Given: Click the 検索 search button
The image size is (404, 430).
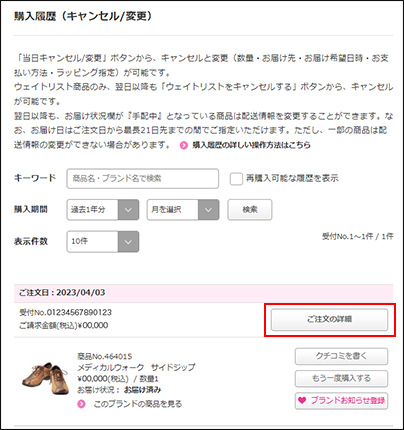Looking at the screenshot, I should (250, 210).
